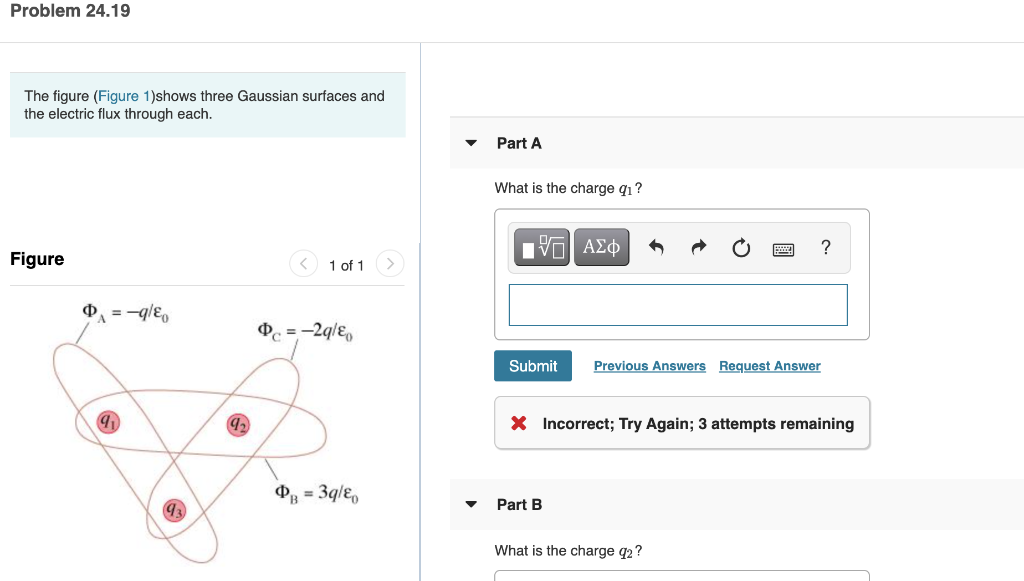Collapse the Part B section
1024x581 pixels.
[470, 504]
